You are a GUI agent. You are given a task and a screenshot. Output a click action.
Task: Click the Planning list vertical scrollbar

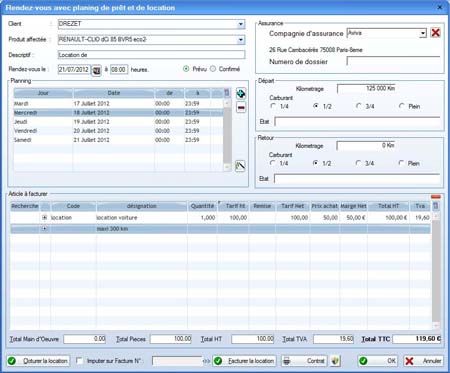[227, 135]
